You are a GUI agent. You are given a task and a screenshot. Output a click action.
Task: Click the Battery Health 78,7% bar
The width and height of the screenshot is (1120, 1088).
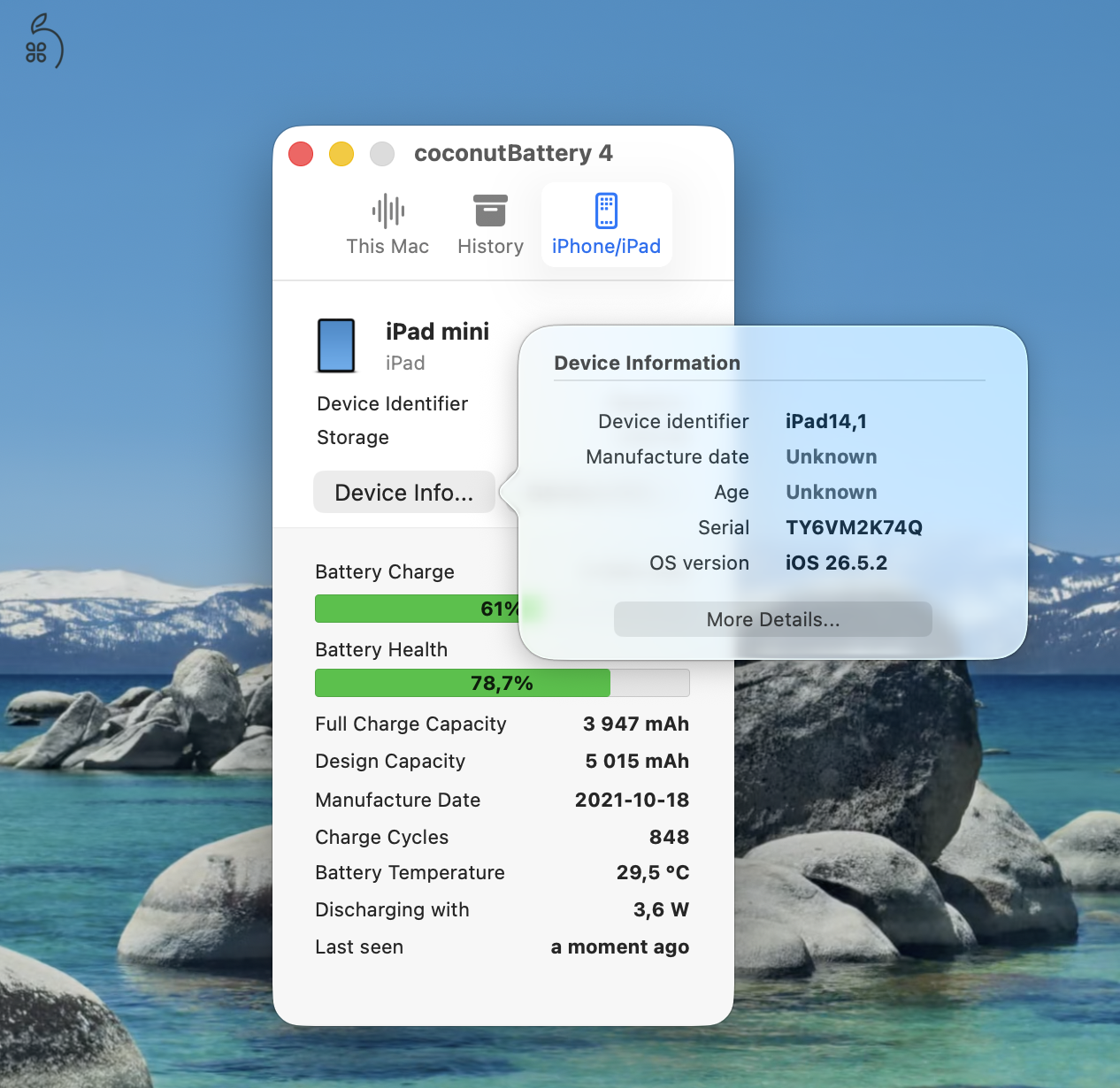tap(502, 683)
